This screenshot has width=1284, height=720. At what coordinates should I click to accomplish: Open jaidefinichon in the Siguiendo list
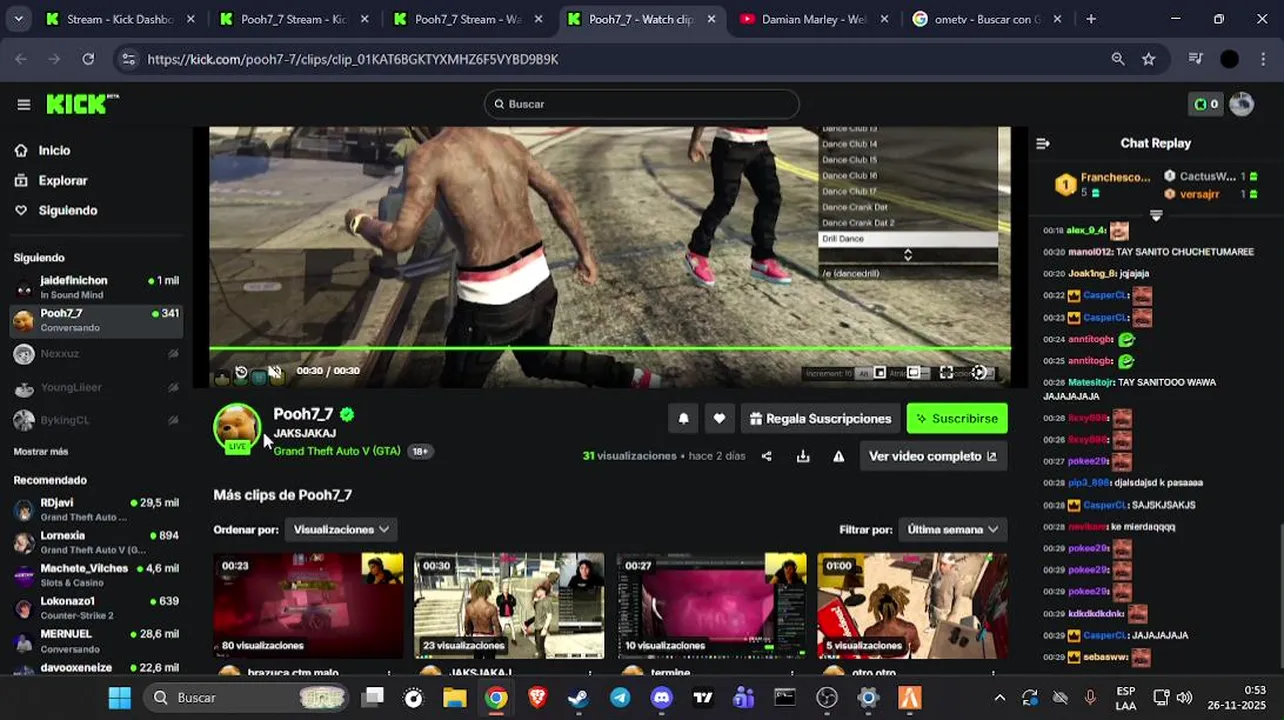point(96,287)
